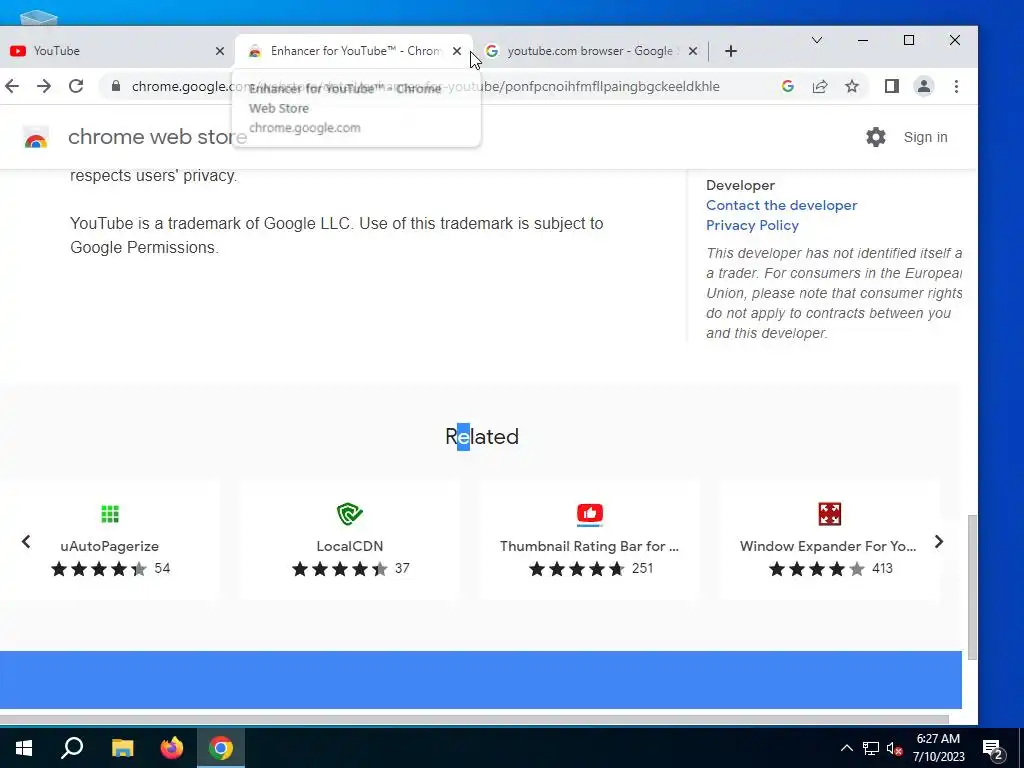The width and height of the screenshot is (1024, 768).
Task: Click Chrome icon in the taskbar
Action: (221, 748)
